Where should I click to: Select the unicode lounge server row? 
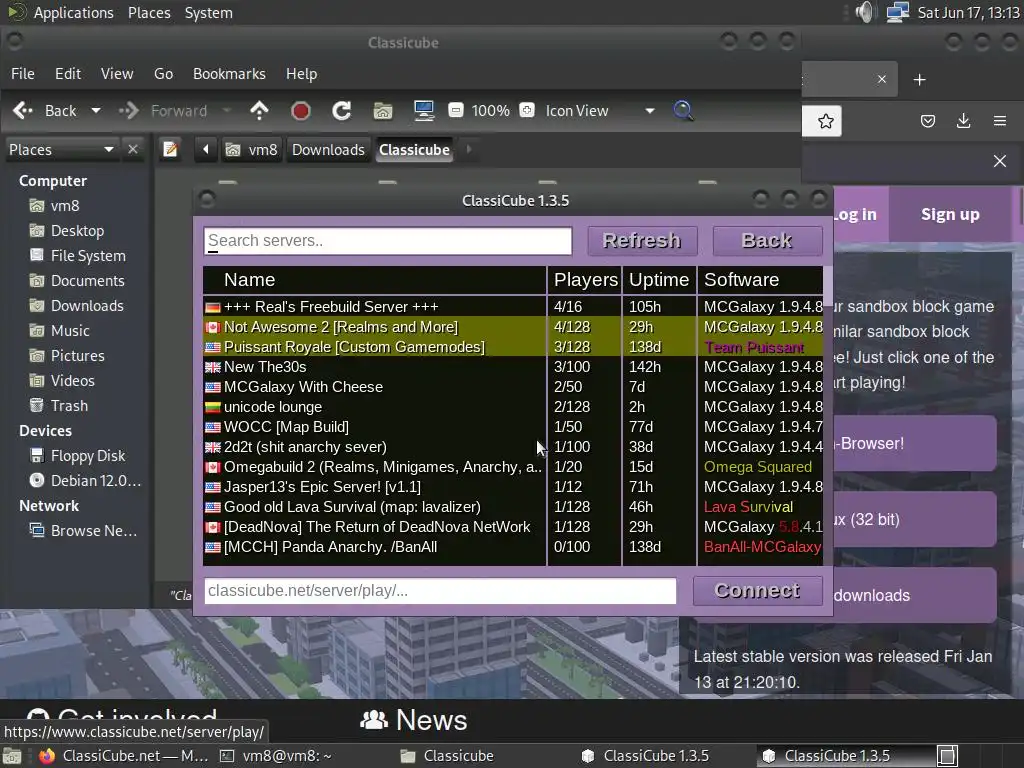click(x=513, y=407)
